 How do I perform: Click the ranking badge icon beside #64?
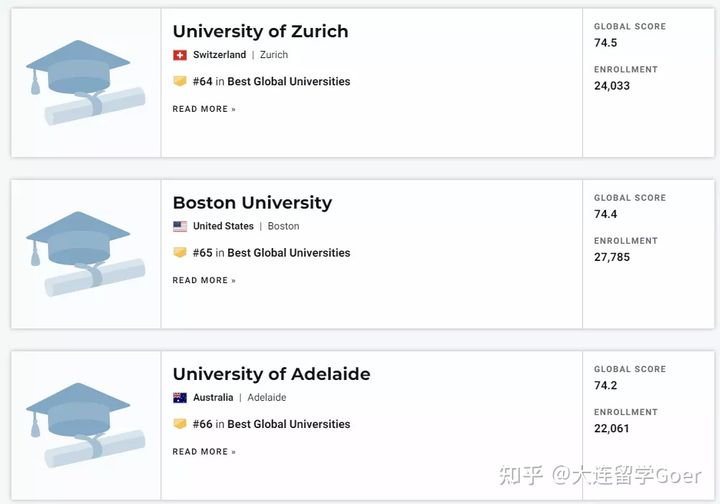tap(180, 81)
